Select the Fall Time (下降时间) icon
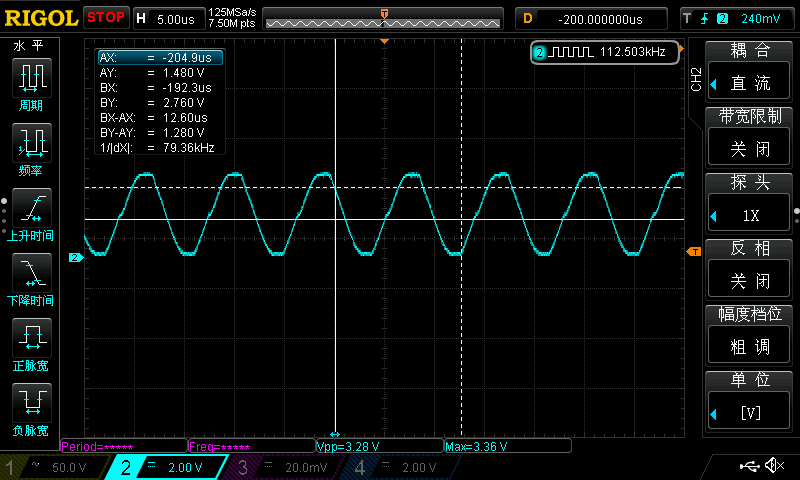800x480 pixels. point(32,273)
